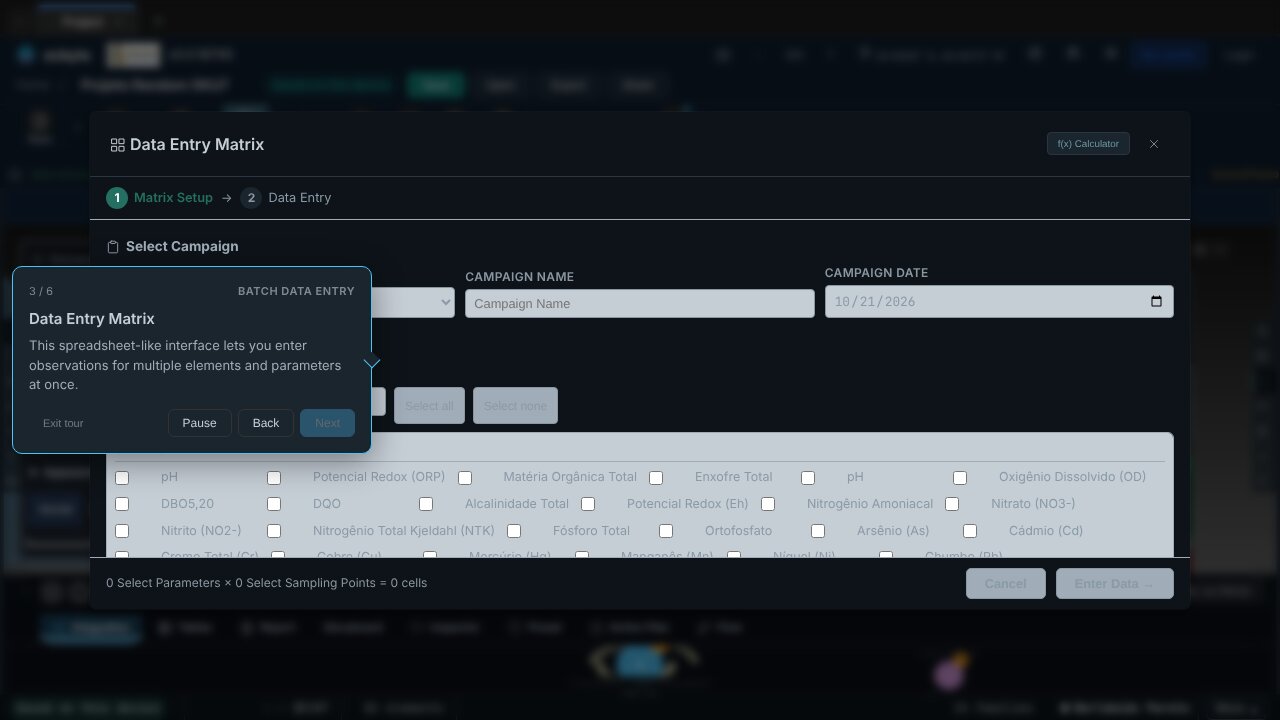Open the campaign date calendar picker
Viewport: 1280px width, 720px height.
coord(1156,302)
